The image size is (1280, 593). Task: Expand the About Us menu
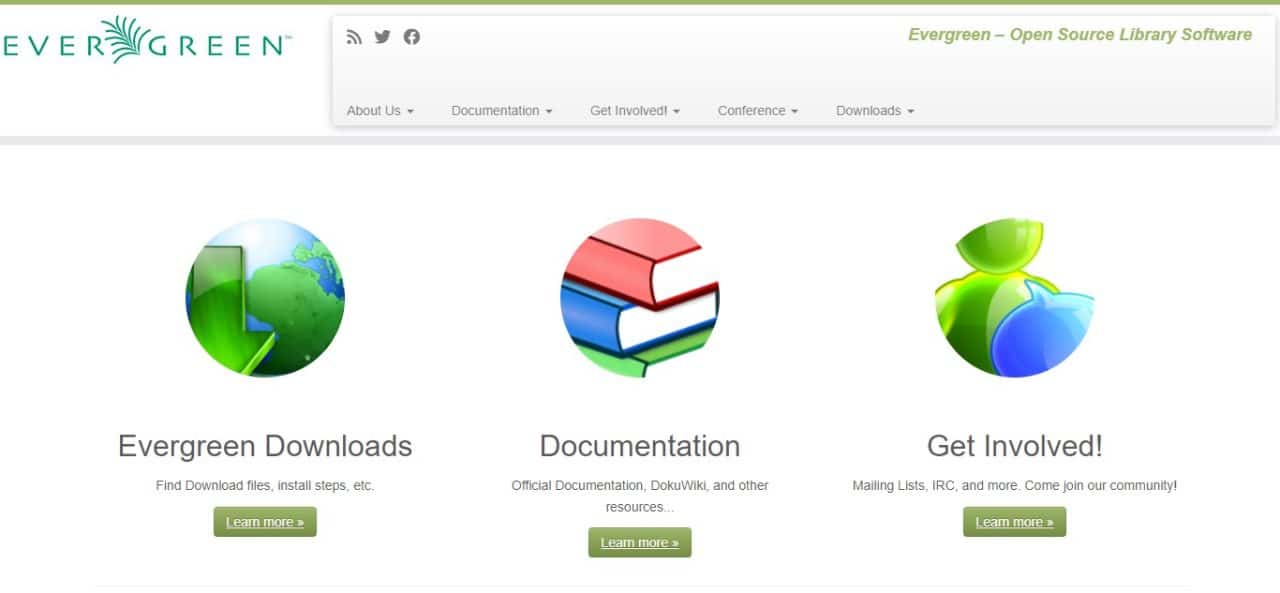pyautogui.click(x=380, y=111)
